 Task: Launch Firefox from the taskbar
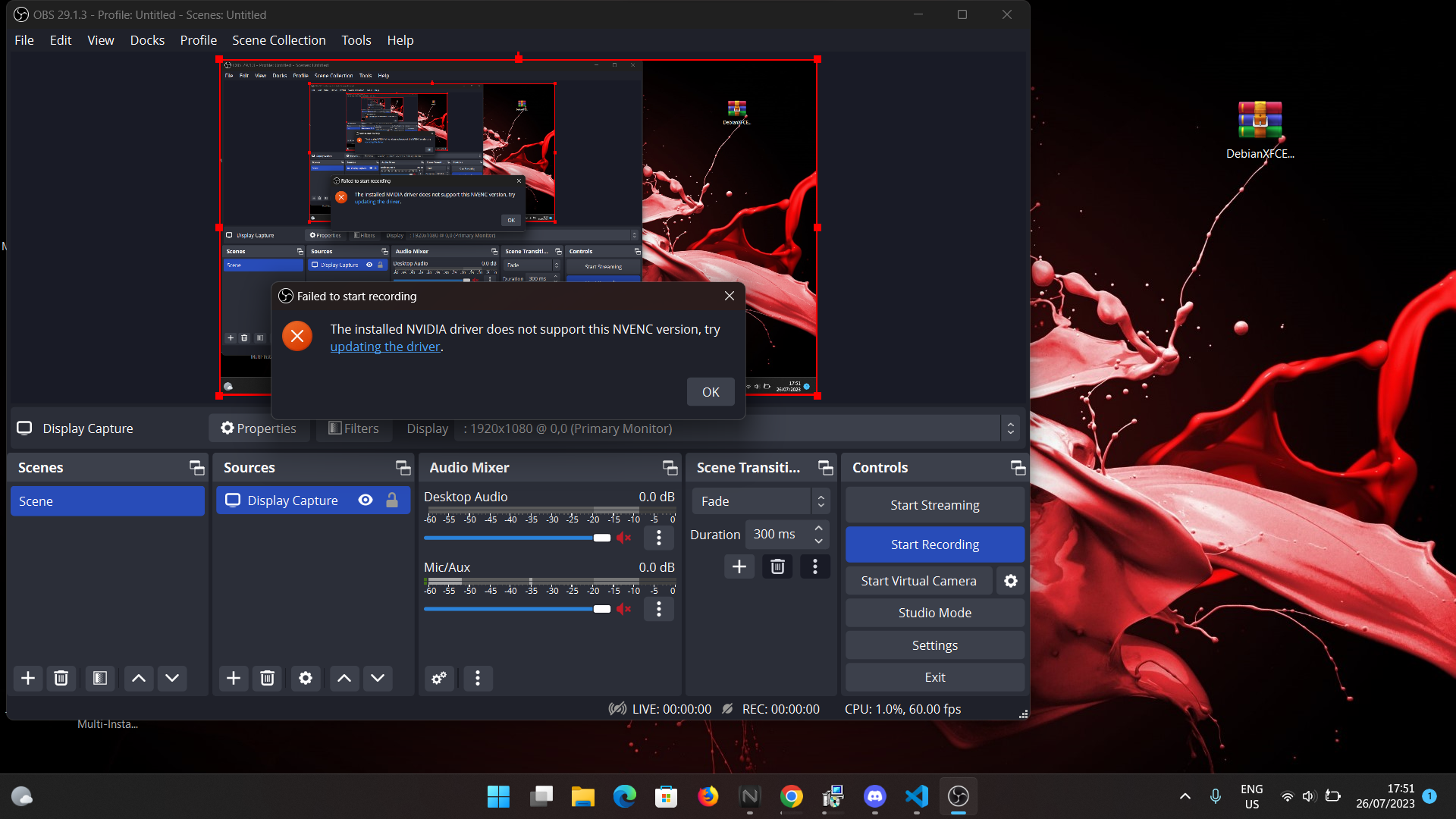pyautogui.click(x=708, y=796)
